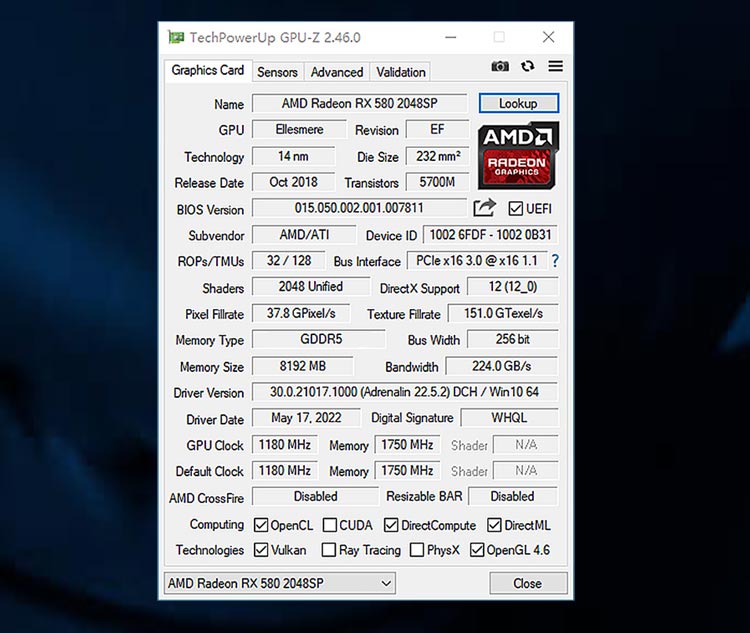Click the Revision field EF

tap(437, 130)
